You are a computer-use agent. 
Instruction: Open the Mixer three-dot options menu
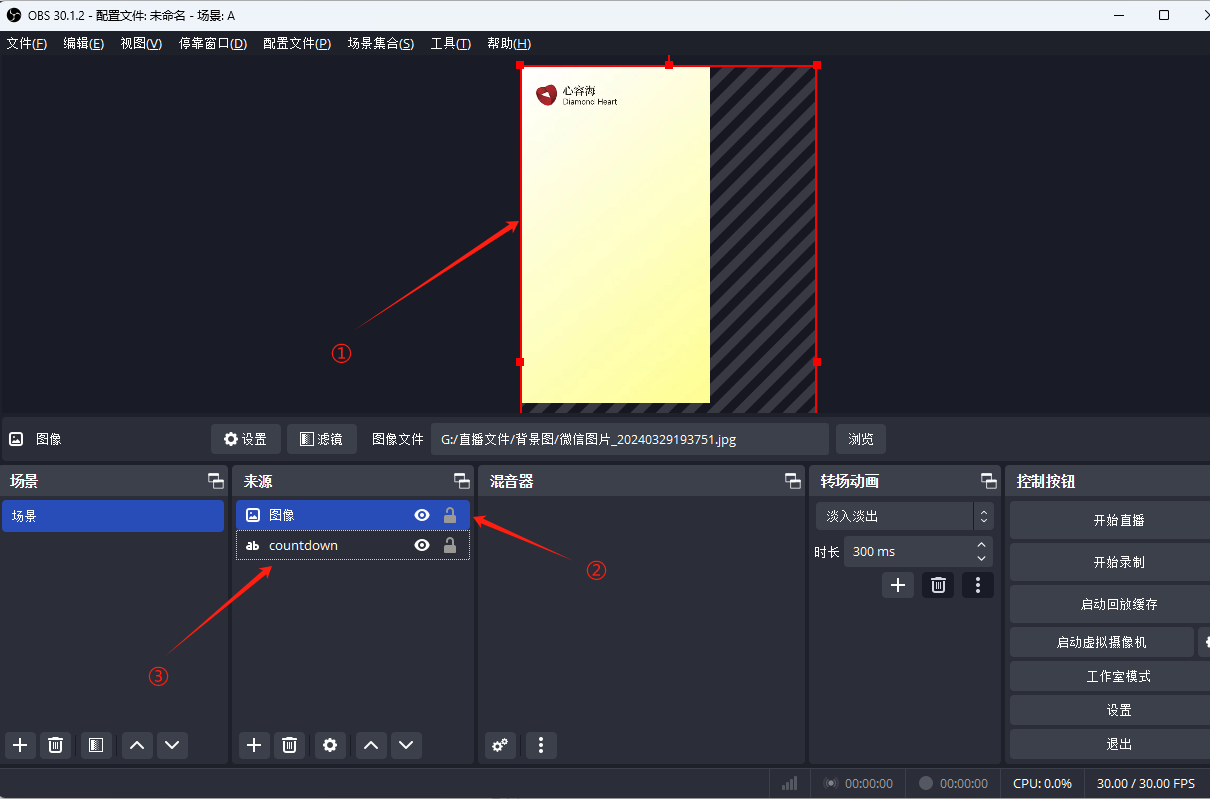click(541, 745)
